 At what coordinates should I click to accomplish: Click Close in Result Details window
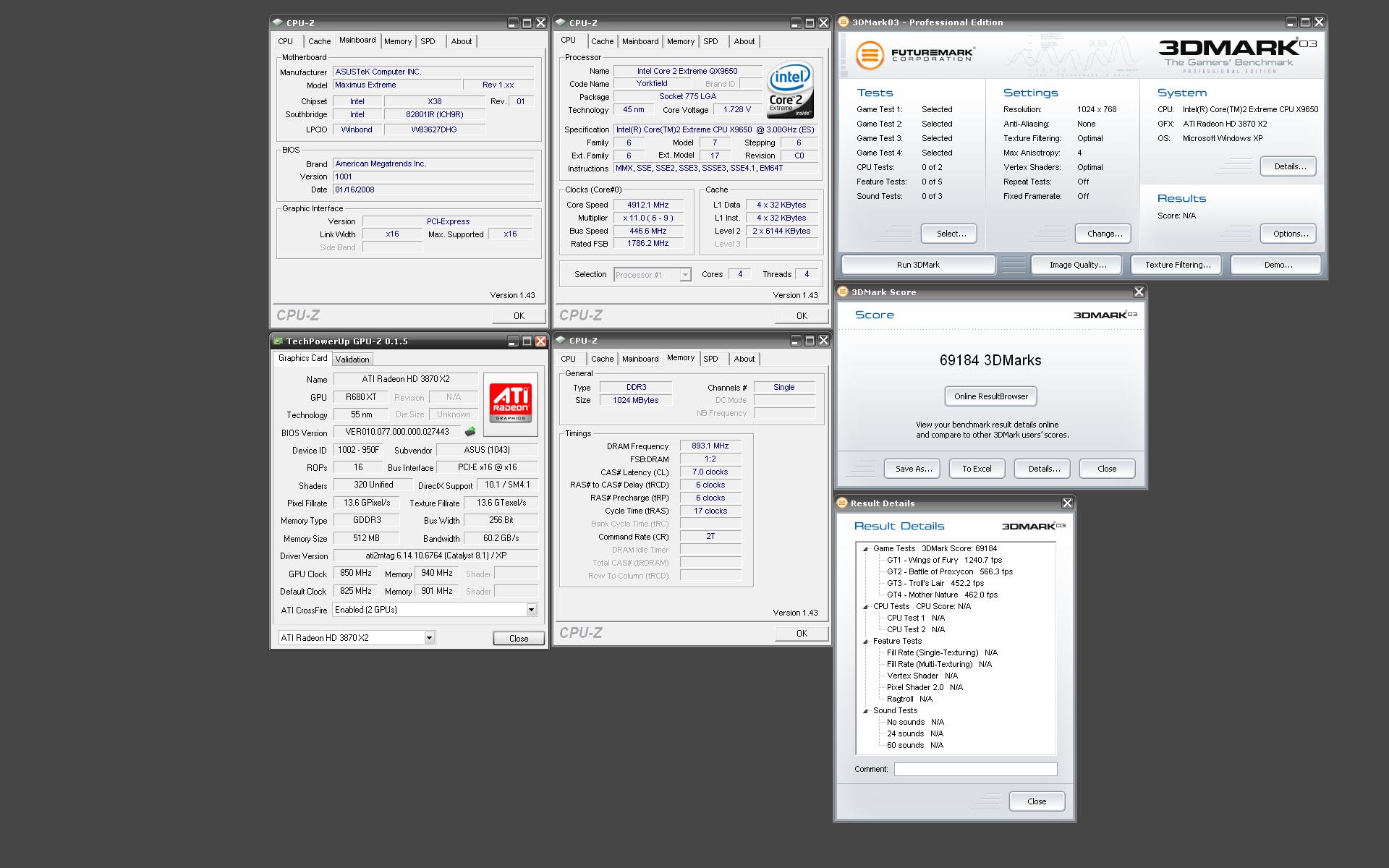coord(1037,801)
